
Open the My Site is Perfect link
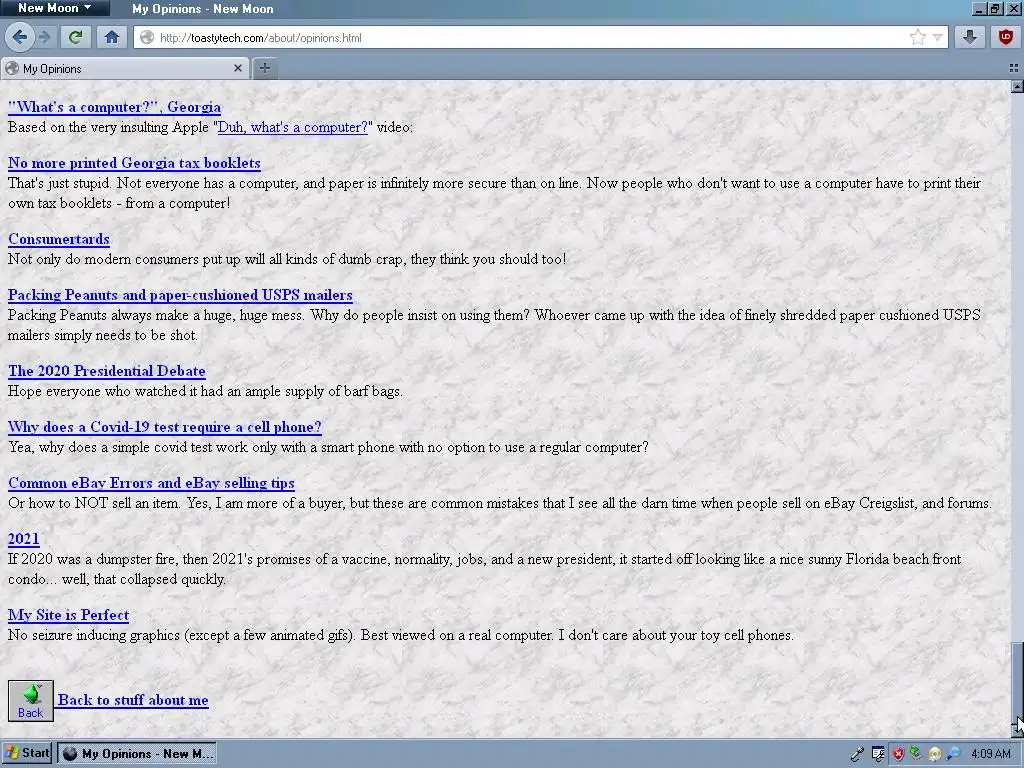coord(68,615)
